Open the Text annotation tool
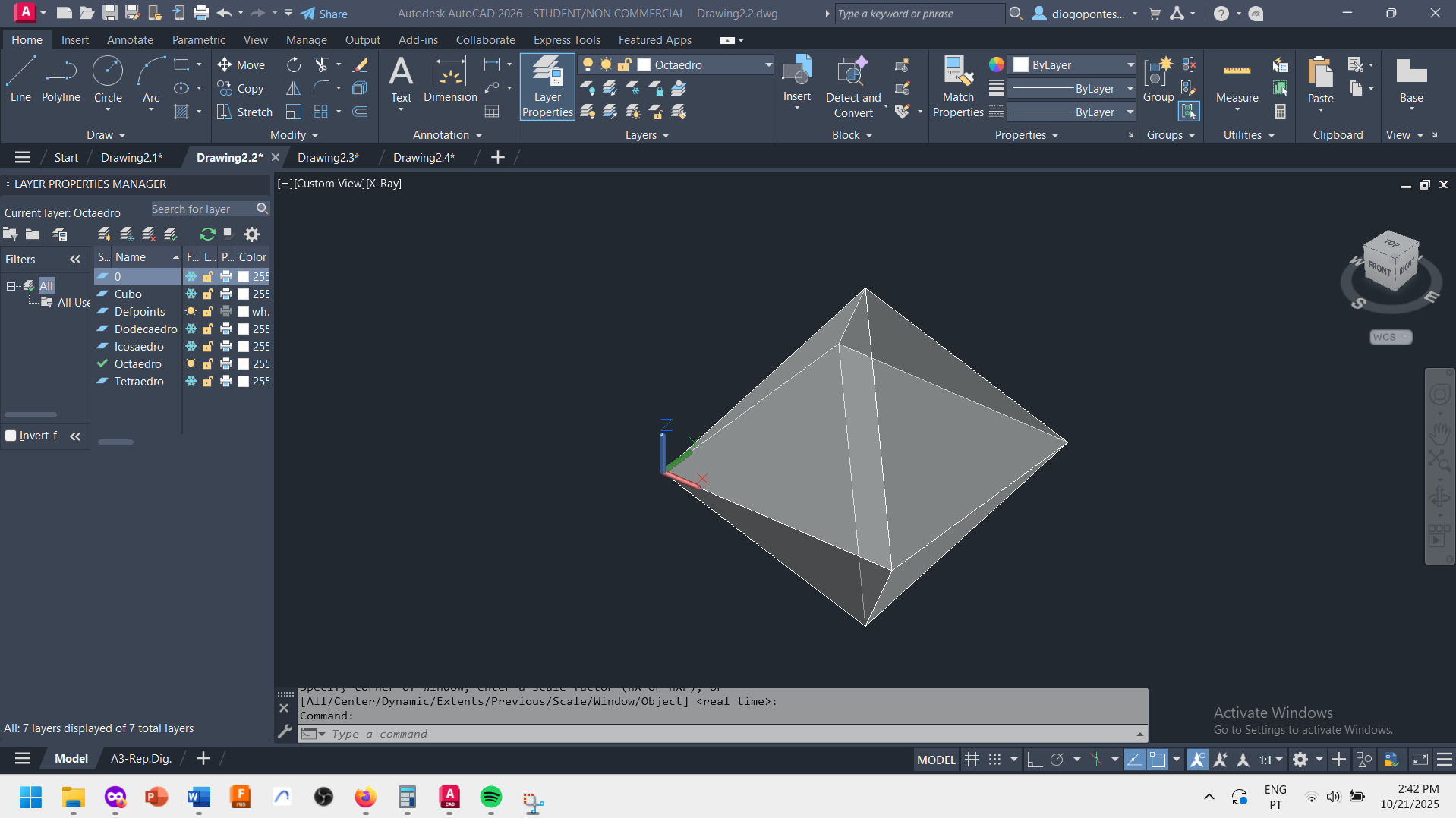 (x=401, y=80)
